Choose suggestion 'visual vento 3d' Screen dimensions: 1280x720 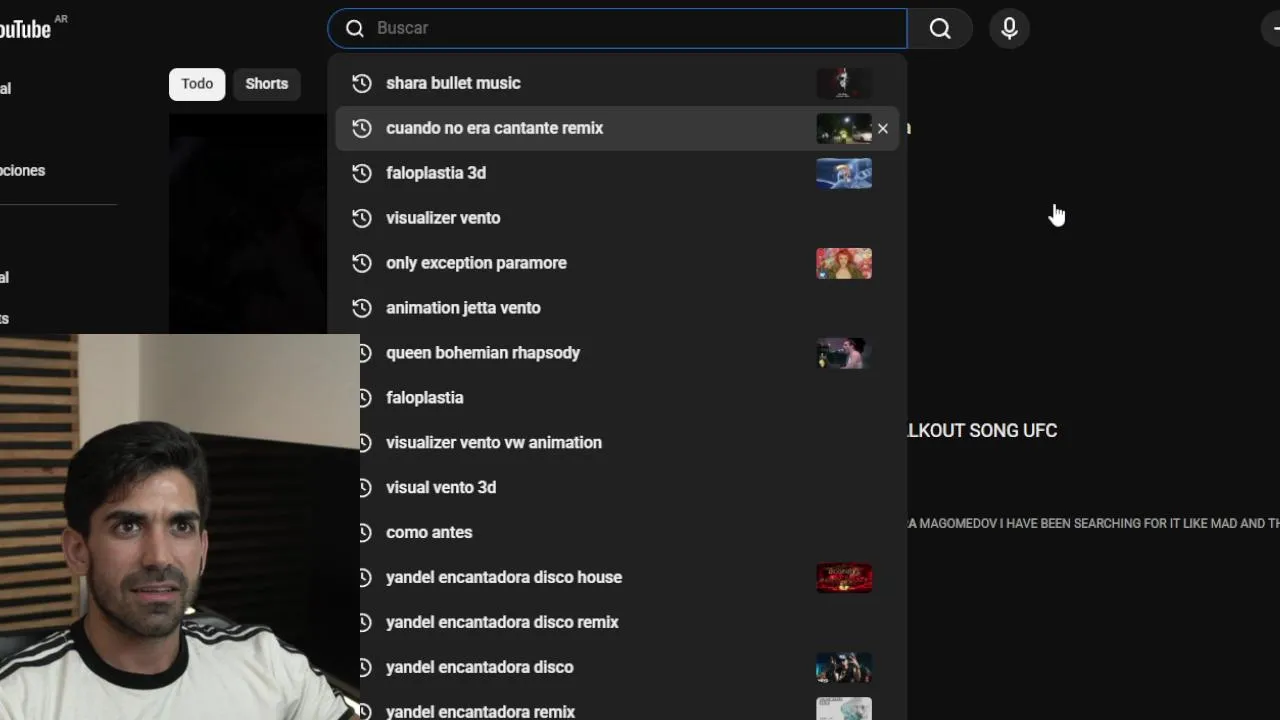630,488
